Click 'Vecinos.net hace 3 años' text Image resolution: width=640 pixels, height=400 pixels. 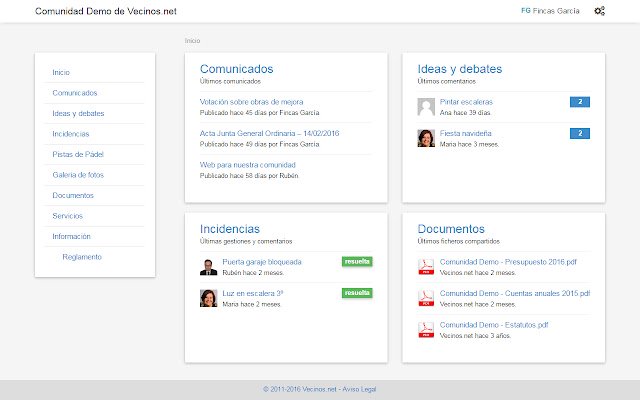[475, 336]
